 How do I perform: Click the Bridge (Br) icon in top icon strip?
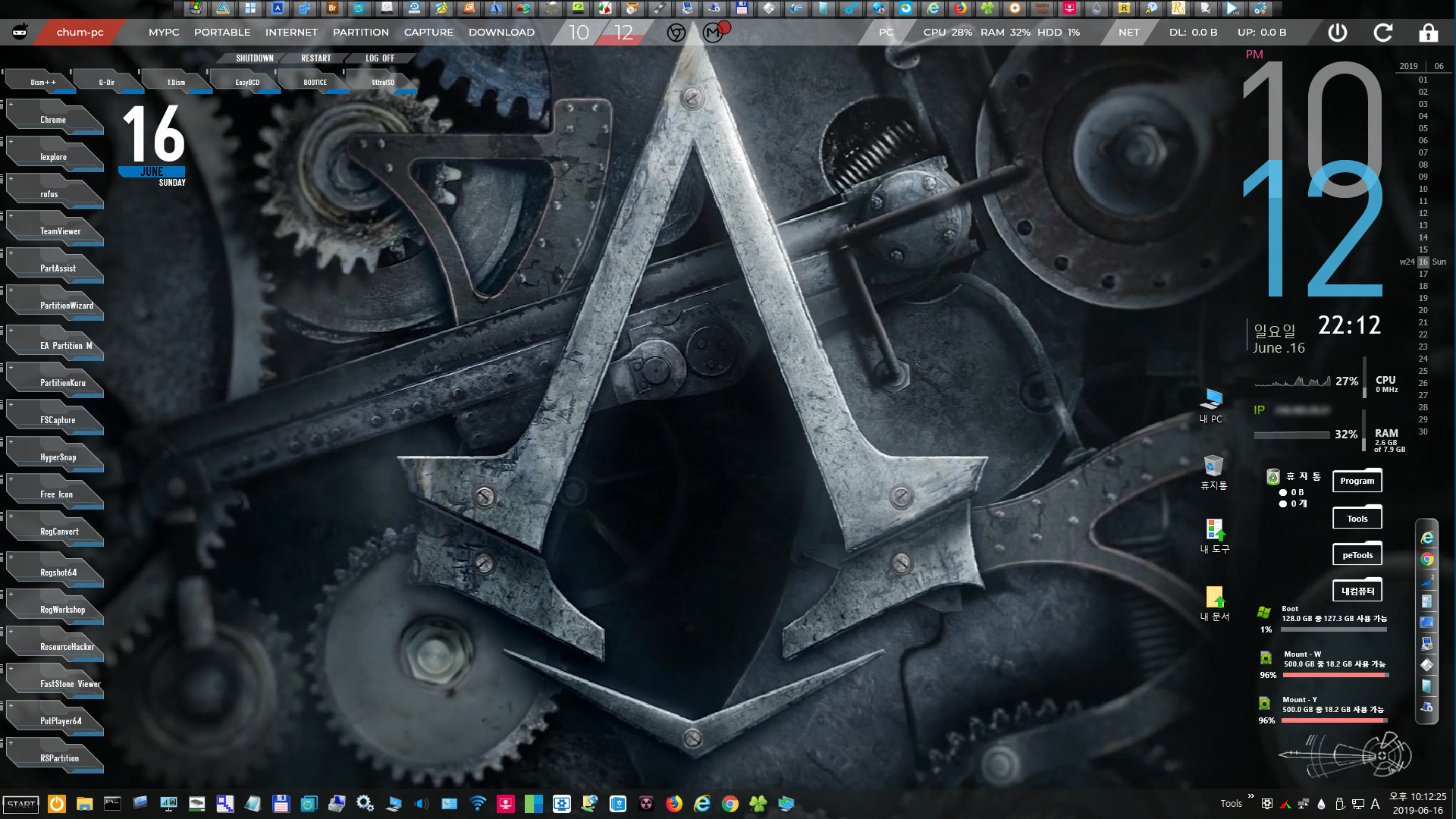pyautogui.click(x=332, y=8)
